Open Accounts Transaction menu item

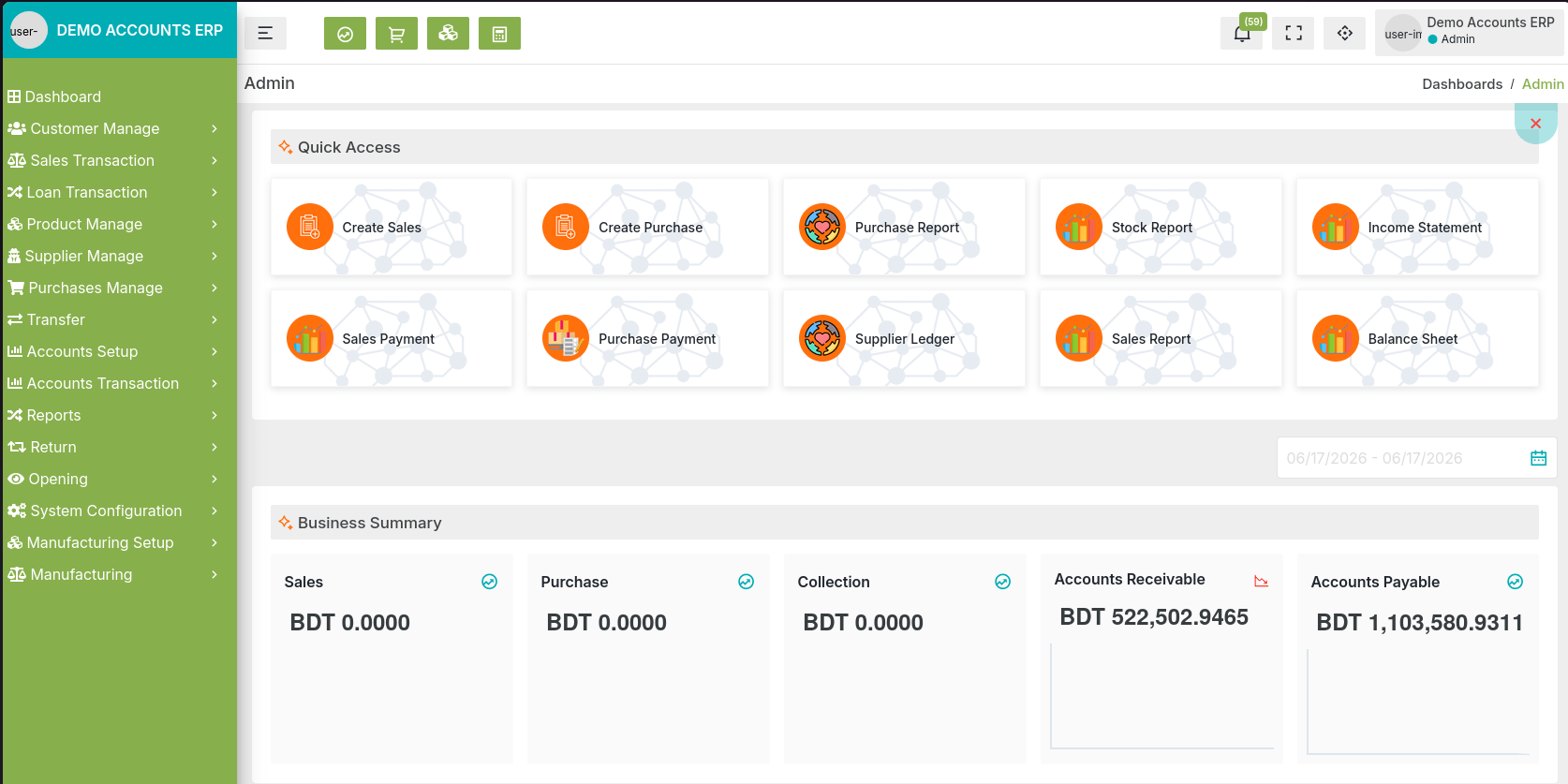tap(119, 383)
